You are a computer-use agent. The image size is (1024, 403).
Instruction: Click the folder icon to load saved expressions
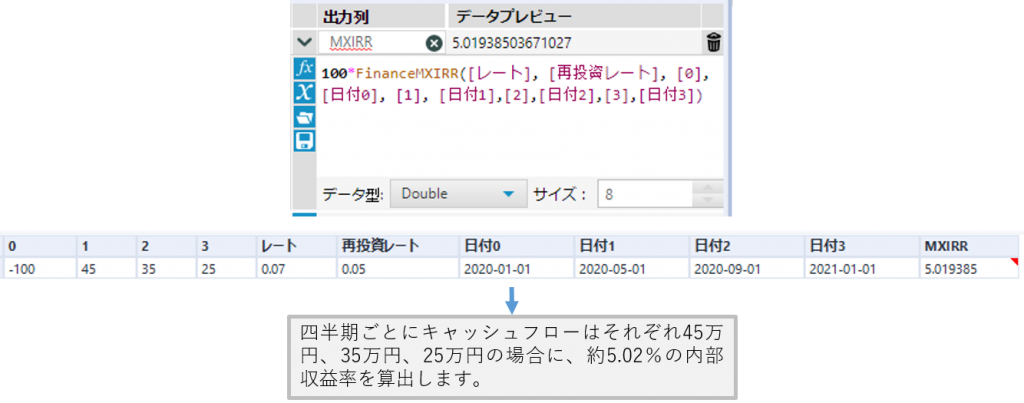[x=304, y=116]
